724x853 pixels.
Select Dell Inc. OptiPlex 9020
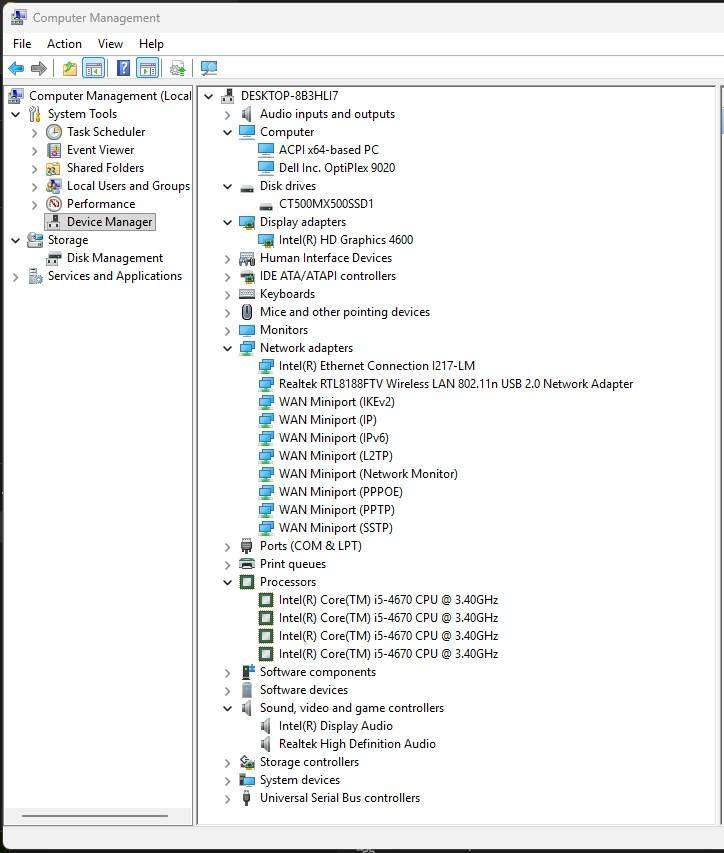pos(337,168)
